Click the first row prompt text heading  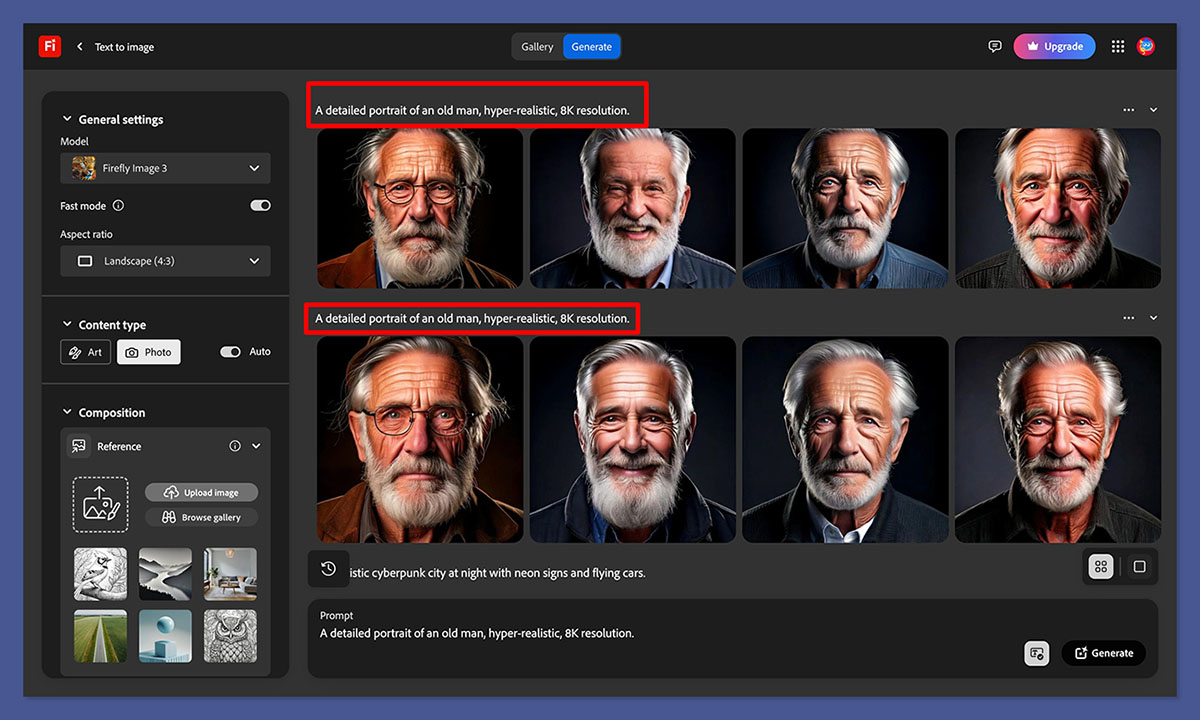(472, 110)
